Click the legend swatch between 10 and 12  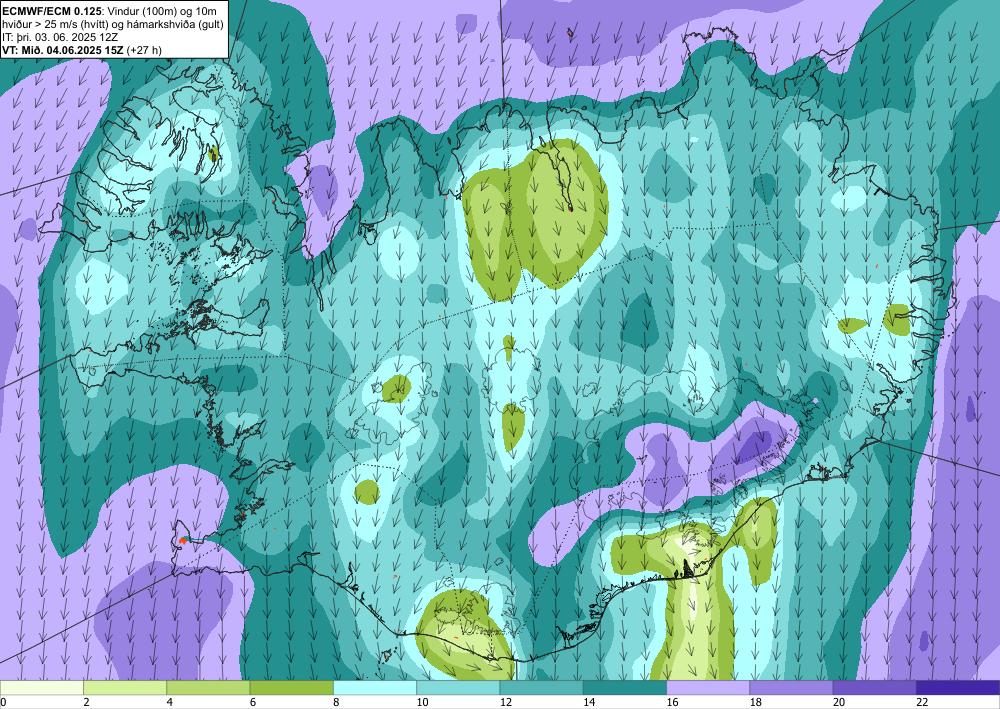click(458, 688)
